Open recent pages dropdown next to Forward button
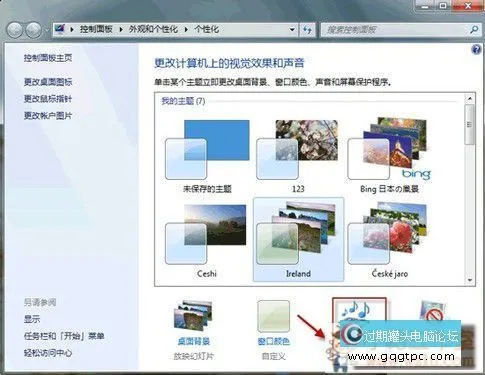This screenshot has height=375, width=485. point(47,30)
